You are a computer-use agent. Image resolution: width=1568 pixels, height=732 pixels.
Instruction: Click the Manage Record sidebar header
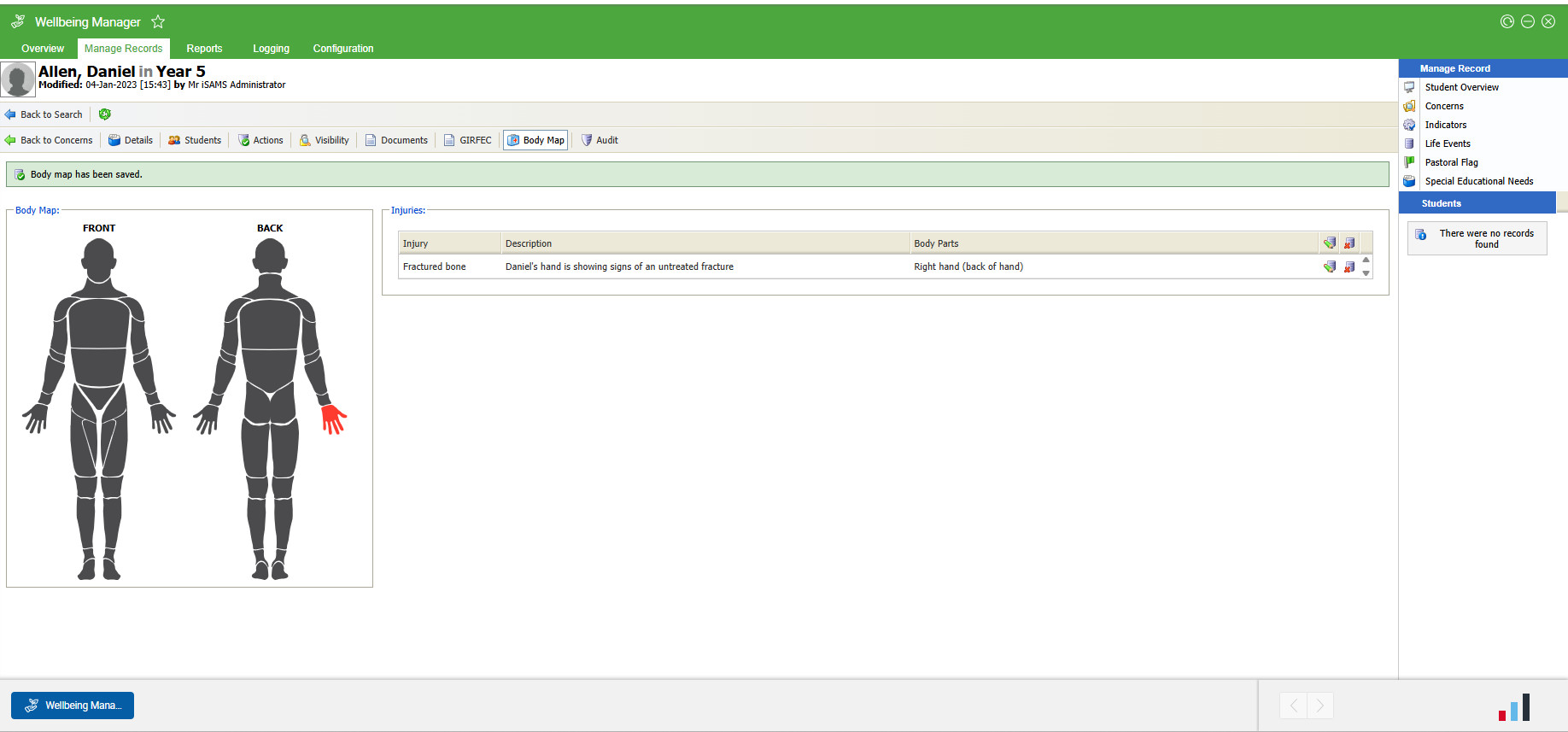[x=1483, y=68]
